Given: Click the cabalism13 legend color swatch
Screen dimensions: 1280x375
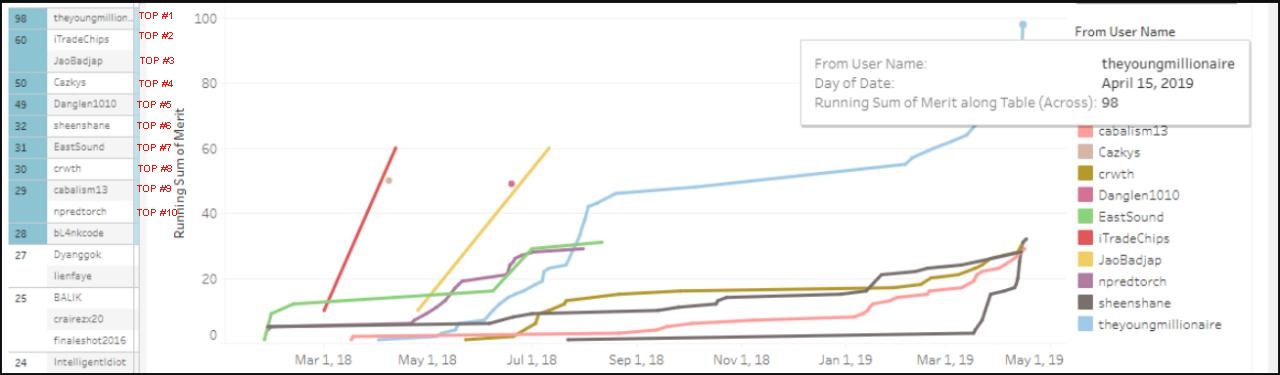Looking at the screenshot, I should click(1084, 131).
